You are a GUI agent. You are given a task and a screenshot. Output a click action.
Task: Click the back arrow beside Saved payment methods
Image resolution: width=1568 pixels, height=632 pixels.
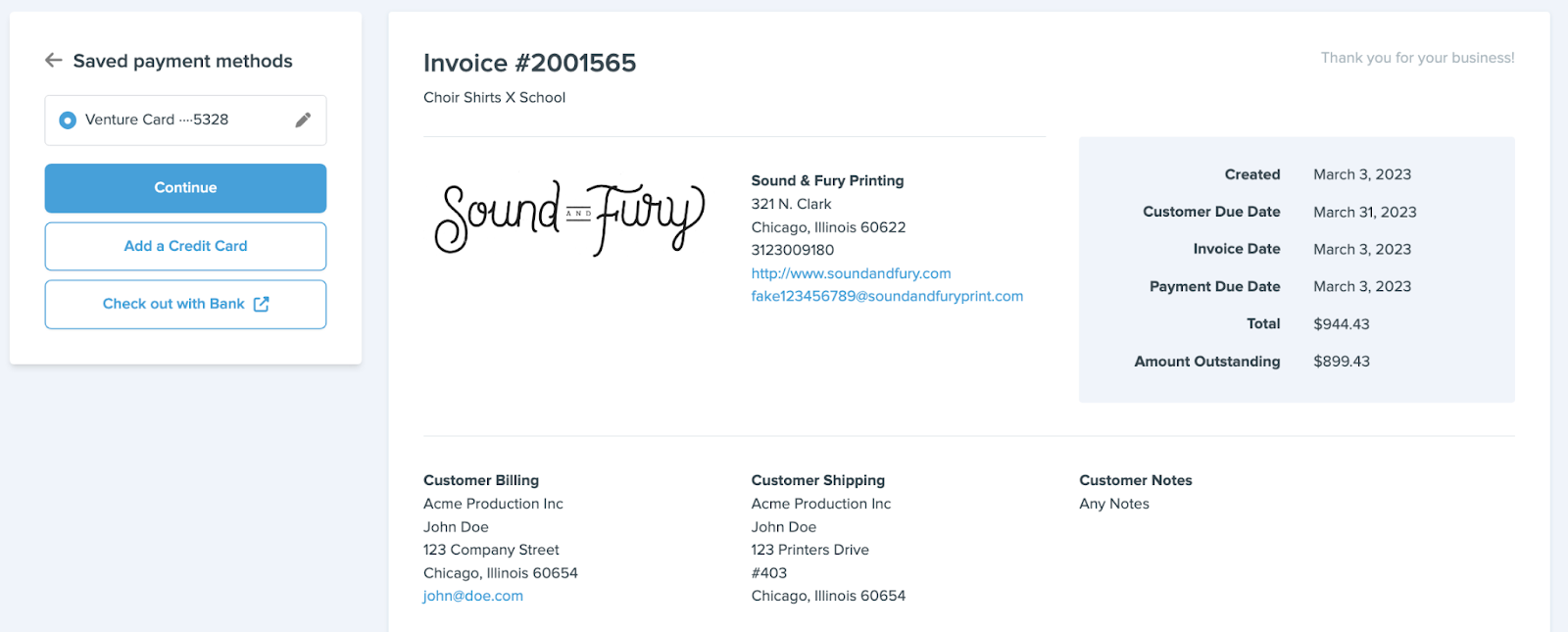(54, 61)
